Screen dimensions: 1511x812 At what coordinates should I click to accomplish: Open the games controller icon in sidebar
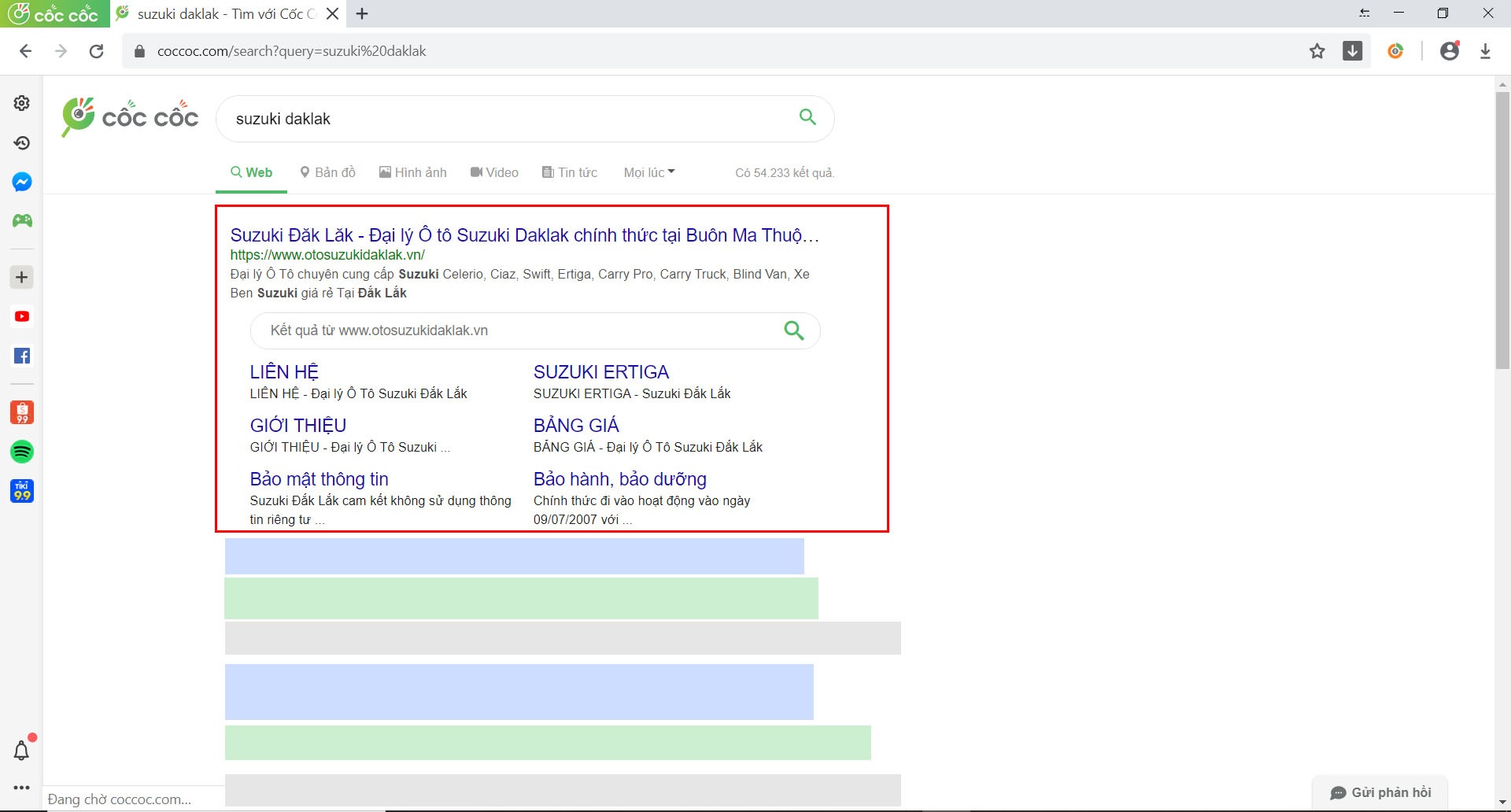coord(22,221)
